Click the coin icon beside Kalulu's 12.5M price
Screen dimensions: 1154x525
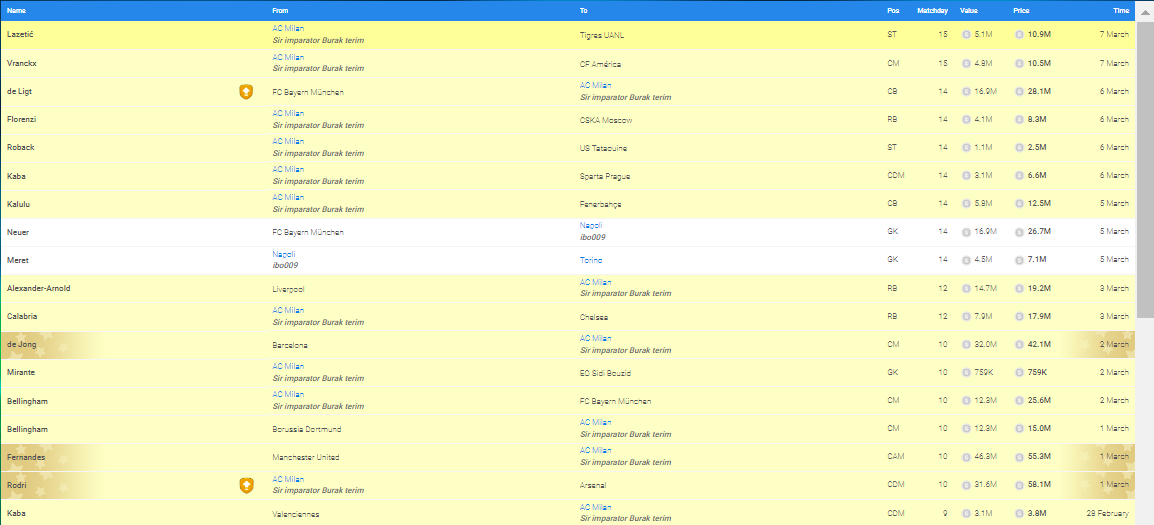click(x=1019, y=203)
